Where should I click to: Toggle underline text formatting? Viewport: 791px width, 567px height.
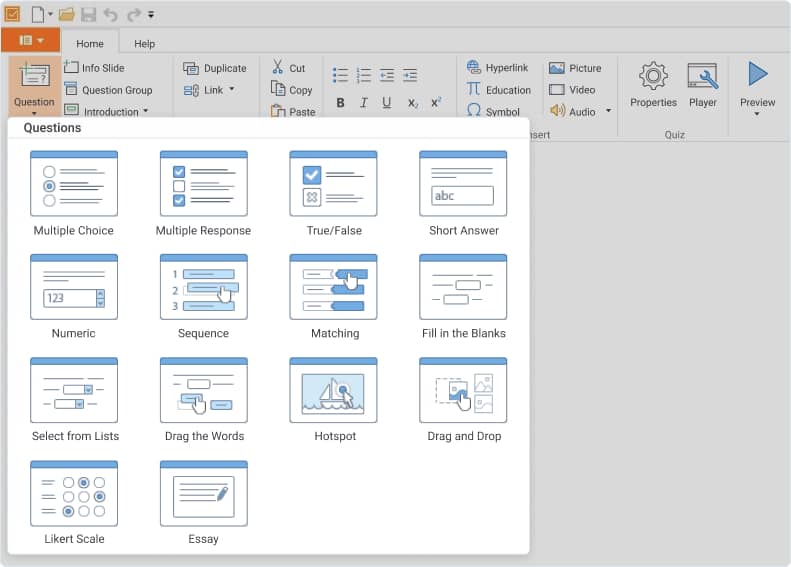pos(386,103)
